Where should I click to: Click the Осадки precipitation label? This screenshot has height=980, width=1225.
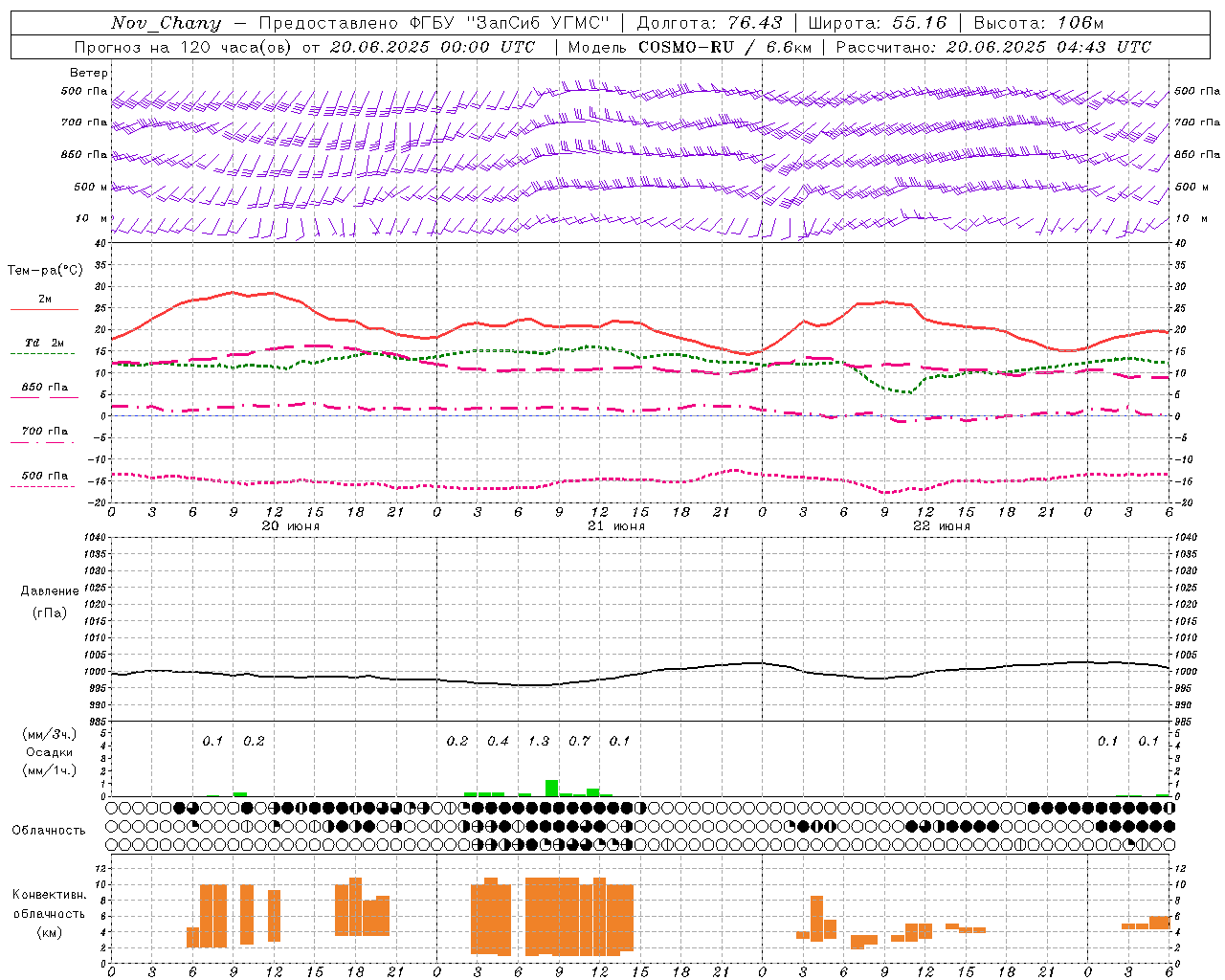pos(50,752)
